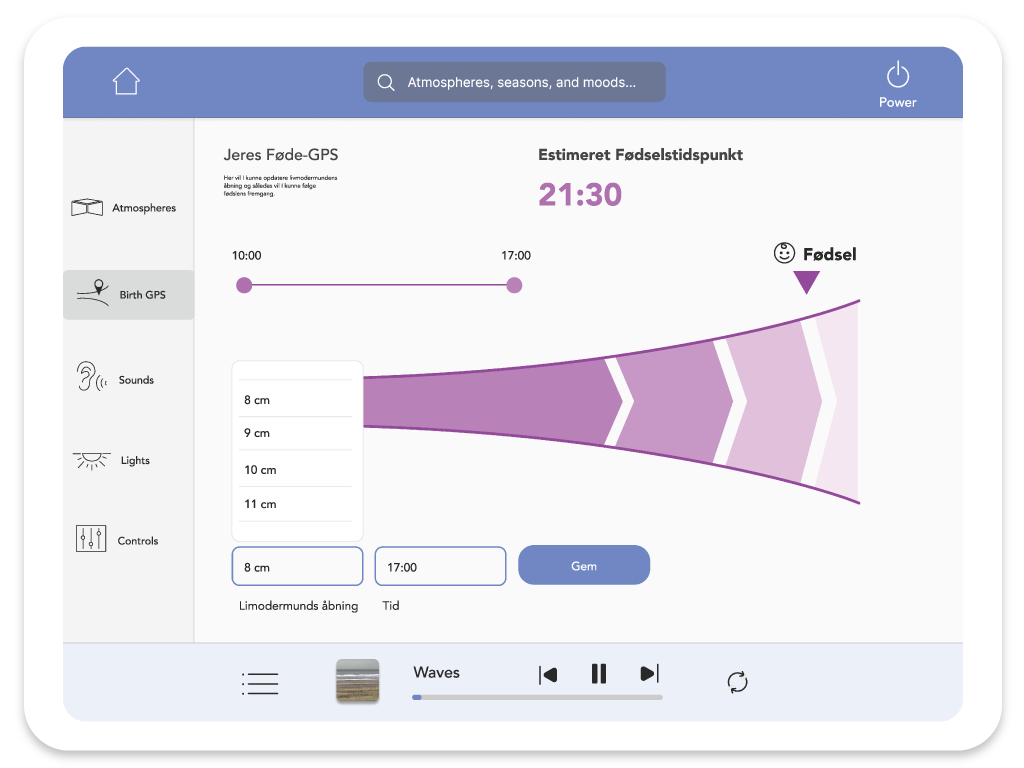The image size is (1024, 768).
Task: Click the baby face Fødsel icon
Action: tap(785, 254)
